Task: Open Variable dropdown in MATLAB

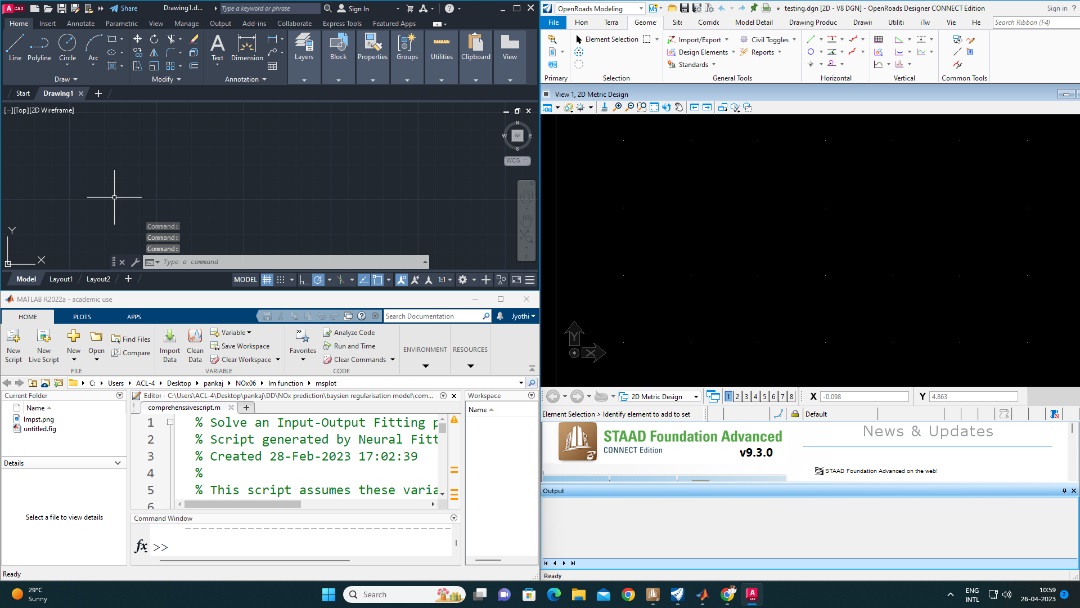Action: pyautogui.click(x=231, y=333)
